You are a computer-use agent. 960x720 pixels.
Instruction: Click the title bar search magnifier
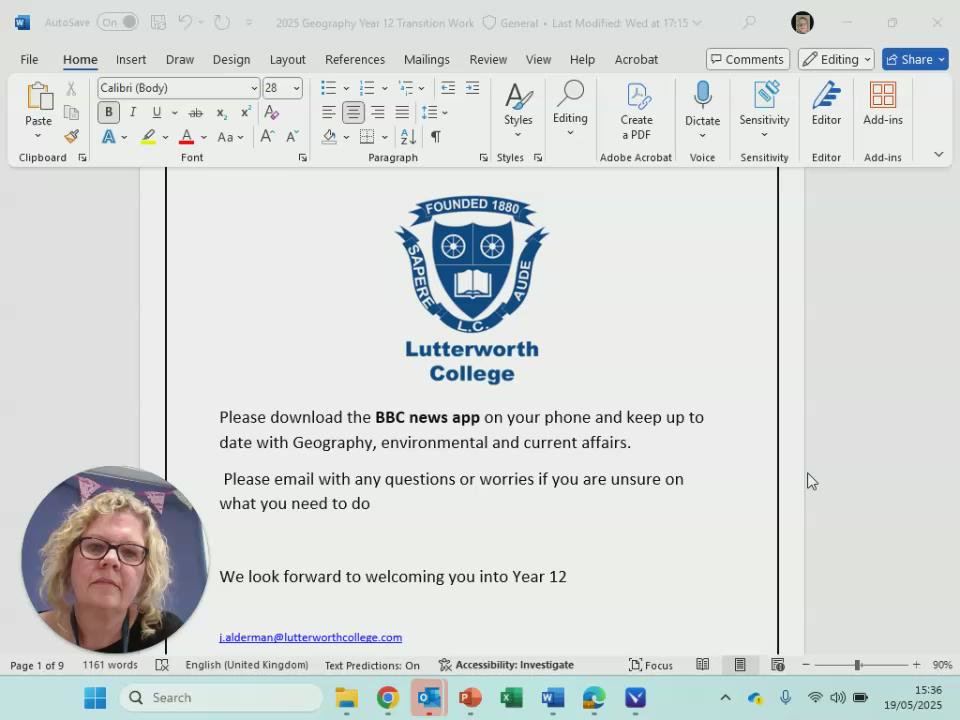point(749,23)
